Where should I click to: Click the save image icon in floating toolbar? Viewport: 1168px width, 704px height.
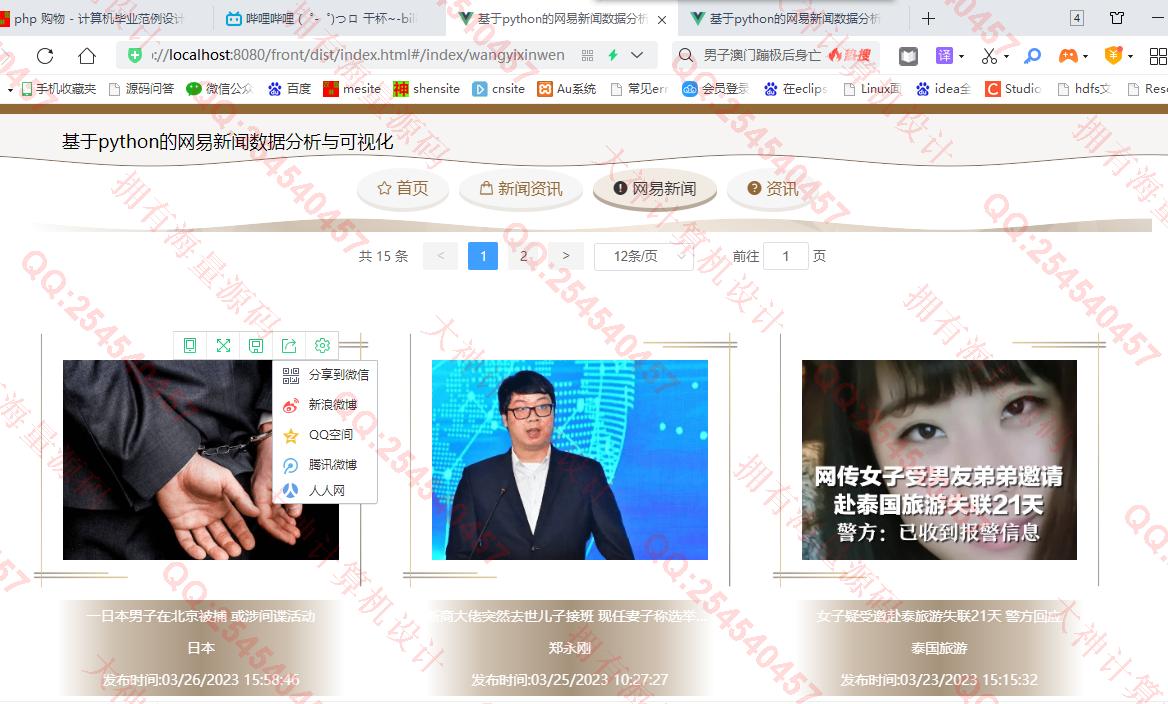click(256, 346)
